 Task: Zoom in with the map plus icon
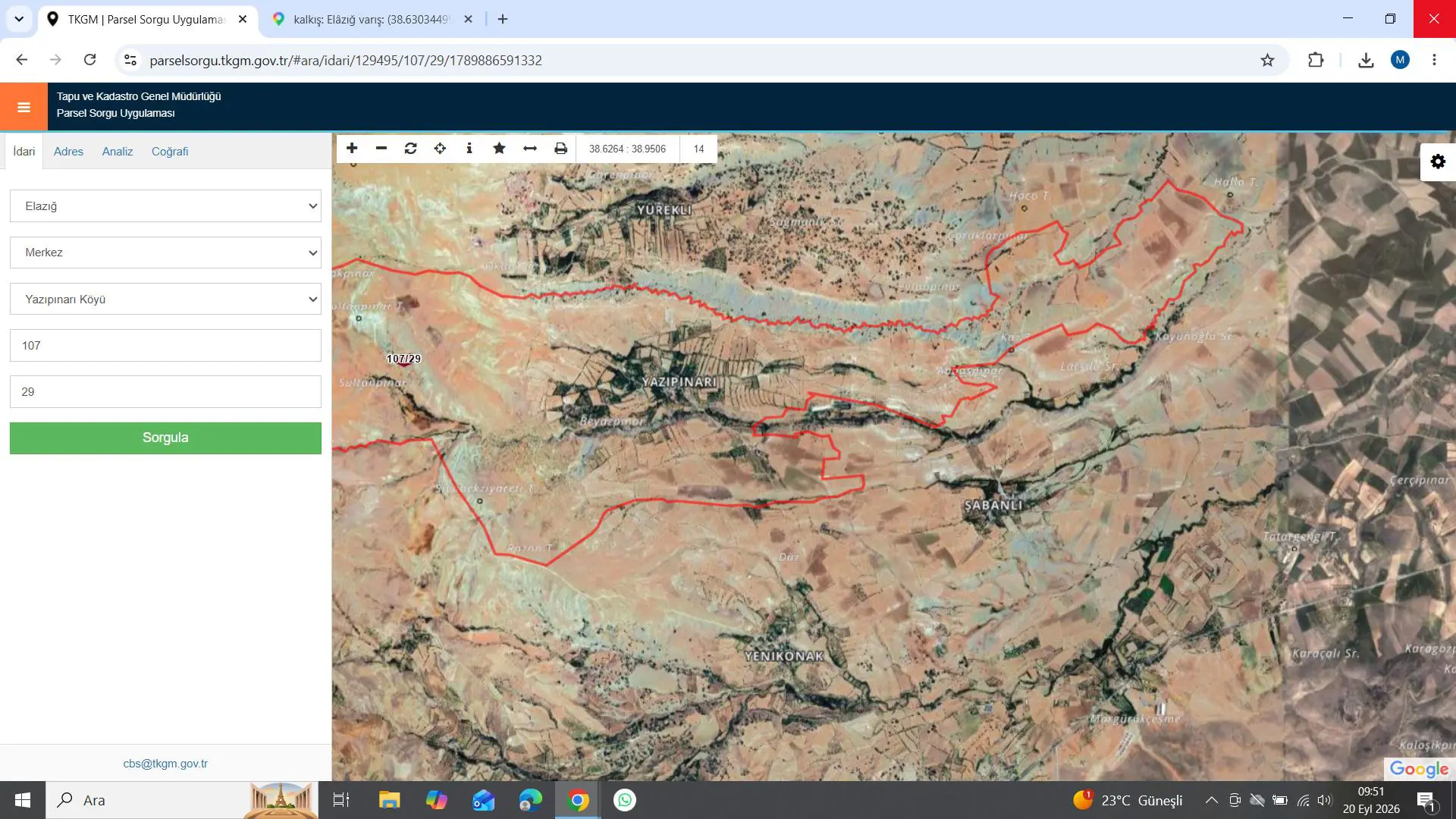tap(352, 149)
